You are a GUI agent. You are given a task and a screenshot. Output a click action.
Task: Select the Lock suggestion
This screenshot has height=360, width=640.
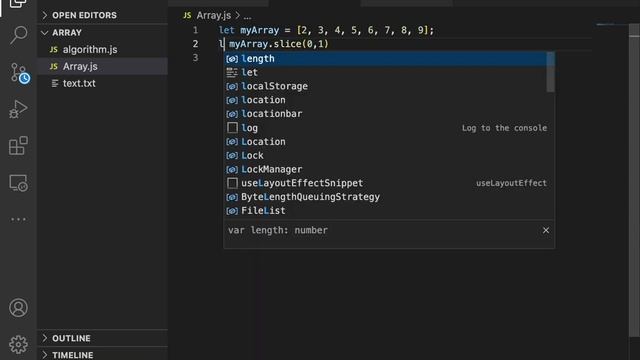point(386,156)
